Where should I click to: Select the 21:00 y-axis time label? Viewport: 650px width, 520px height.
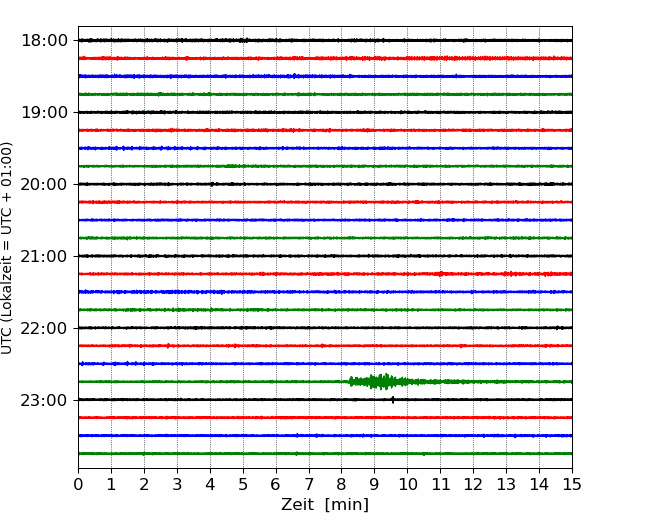point(44,256)
